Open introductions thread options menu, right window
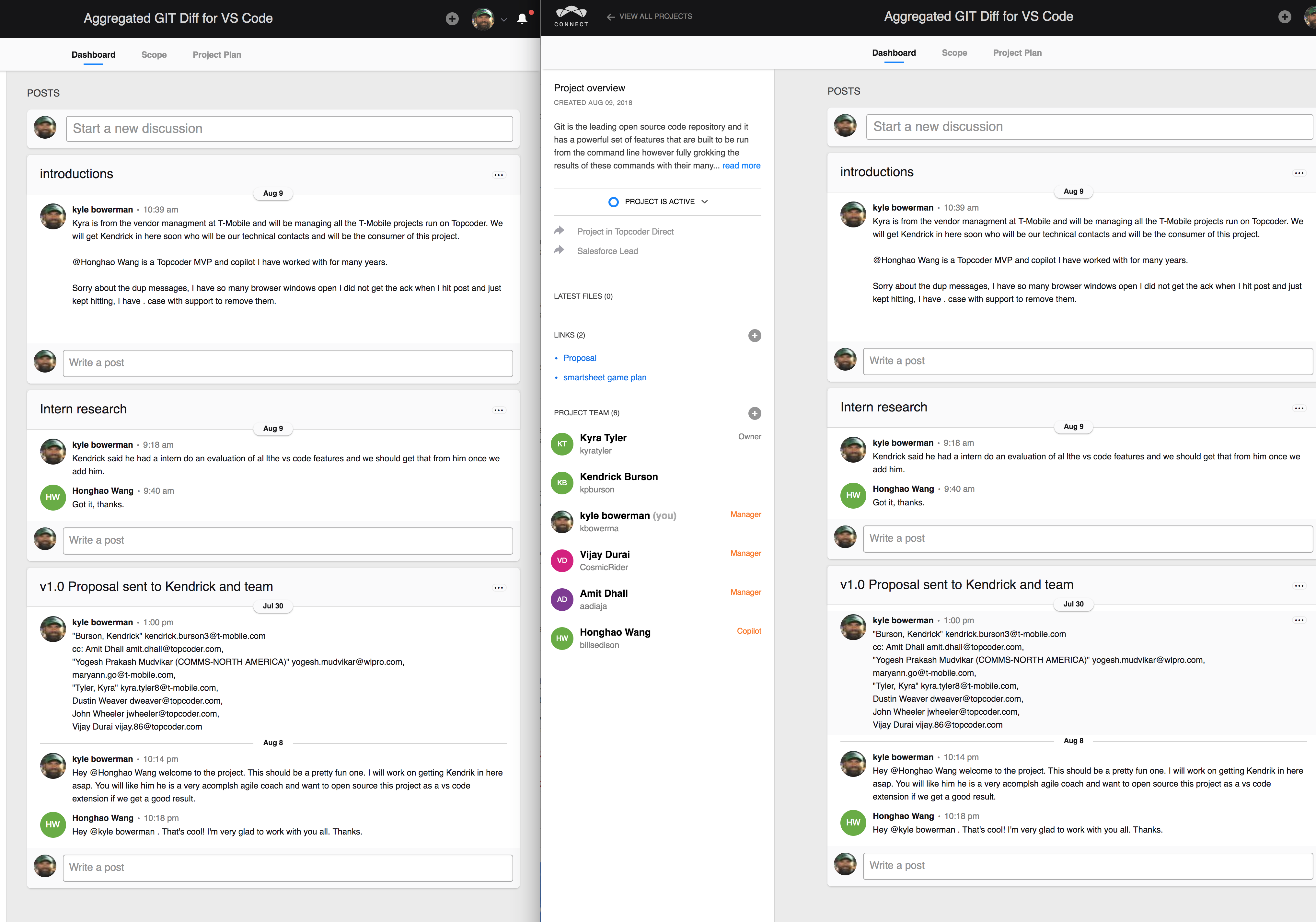 1299,173
